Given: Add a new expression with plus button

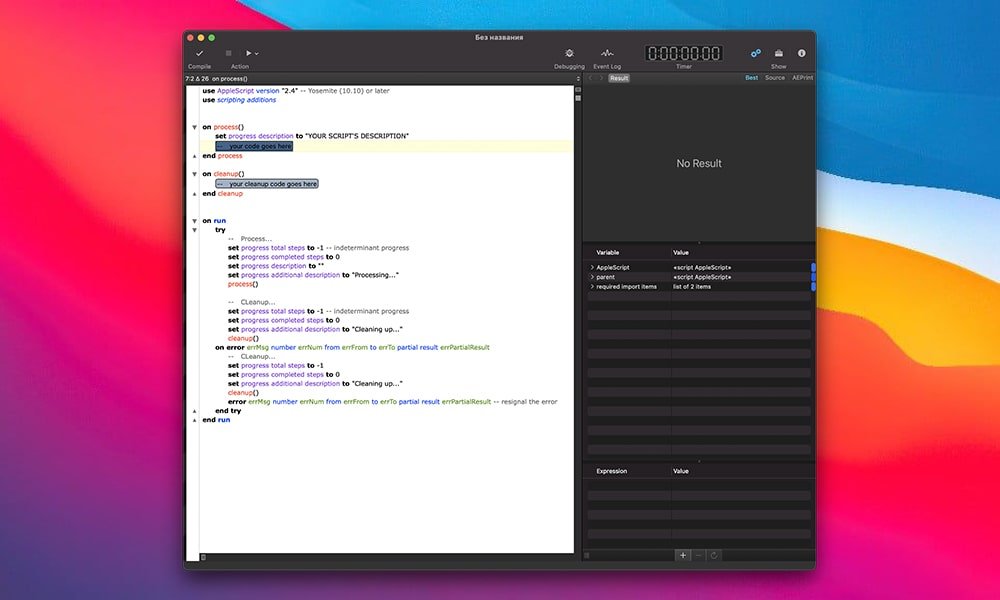Looking at the screenshot, I should click(683, 555).
